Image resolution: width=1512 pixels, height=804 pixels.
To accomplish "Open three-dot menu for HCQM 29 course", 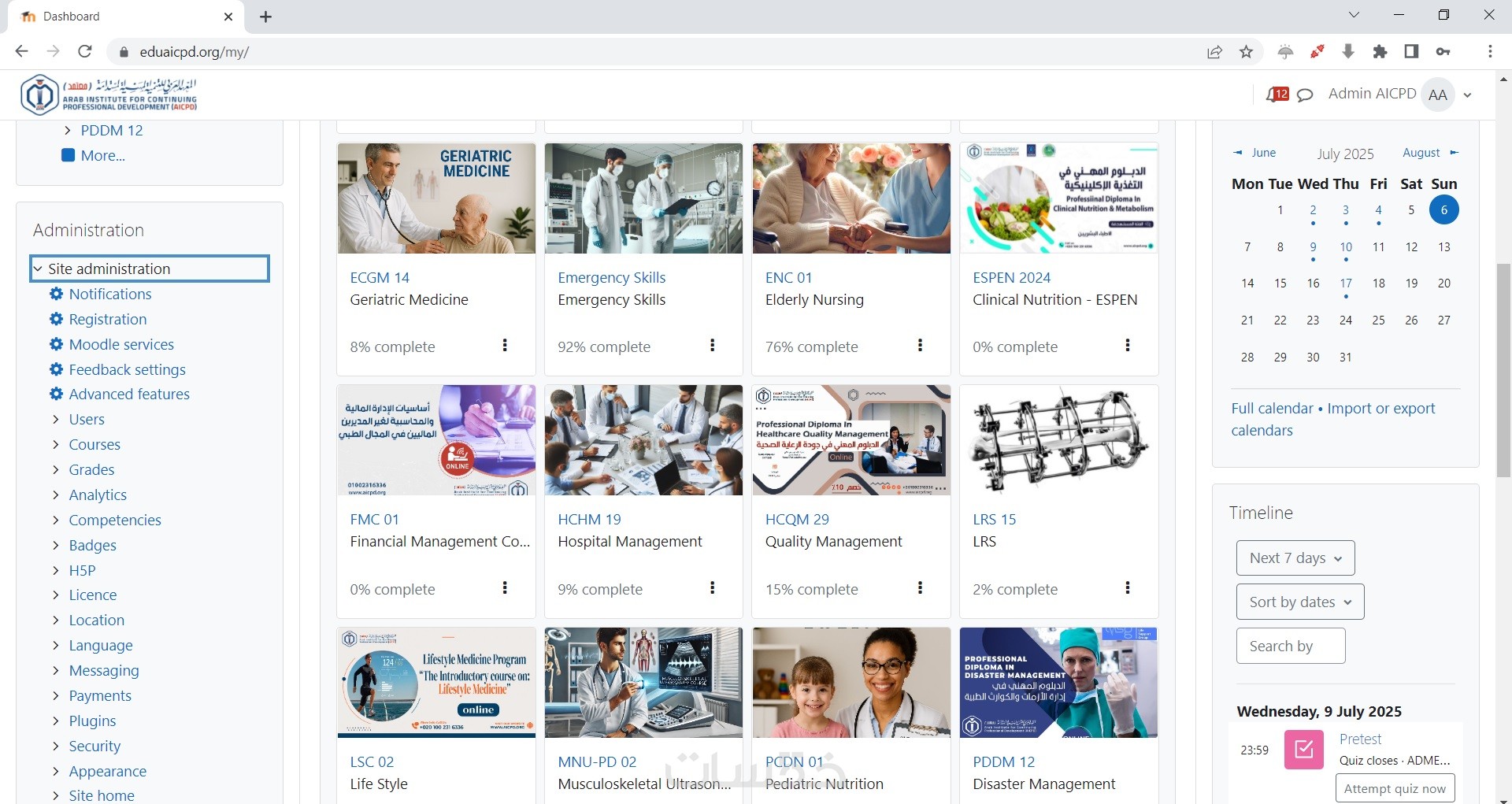I will 920,587.
